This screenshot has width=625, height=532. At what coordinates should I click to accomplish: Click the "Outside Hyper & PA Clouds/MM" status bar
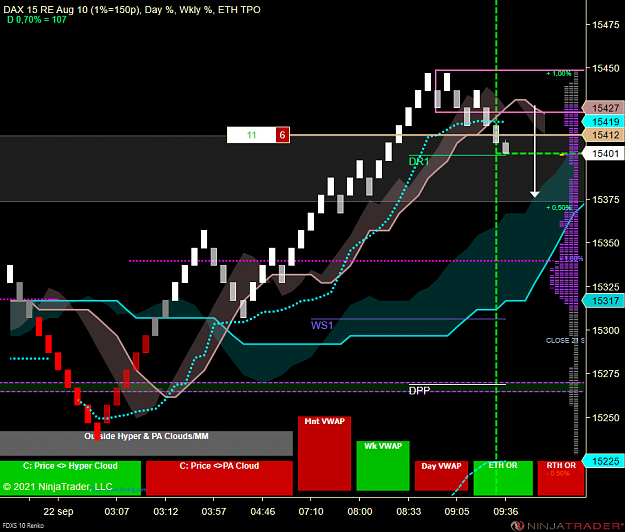click(146, 443)
